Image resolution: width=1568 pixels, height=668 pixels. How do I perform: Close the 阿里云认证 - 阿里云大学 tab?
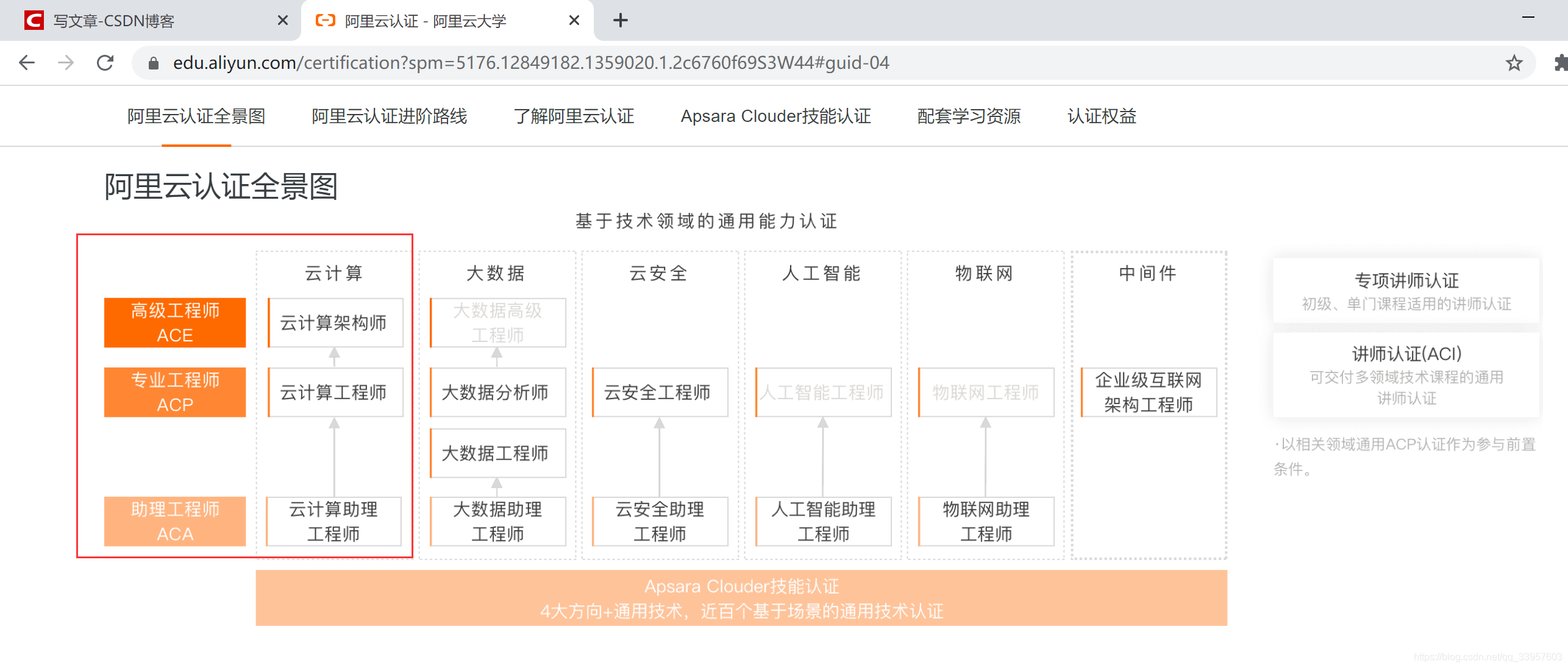pos(574,21)
